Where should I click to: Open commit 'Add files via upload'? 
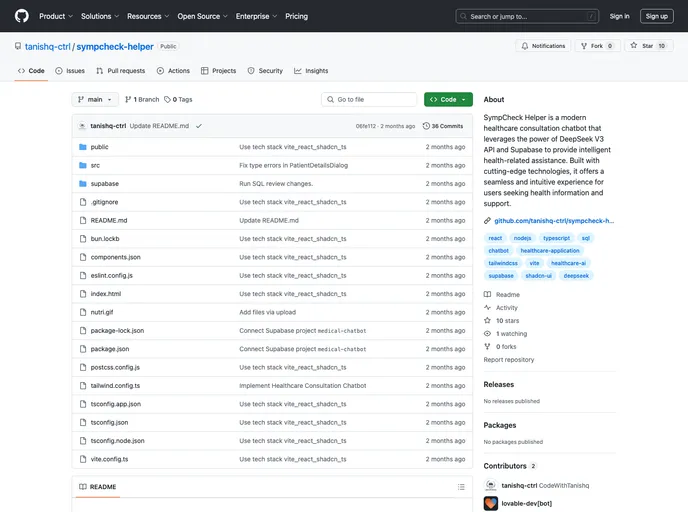pos(268,312)
